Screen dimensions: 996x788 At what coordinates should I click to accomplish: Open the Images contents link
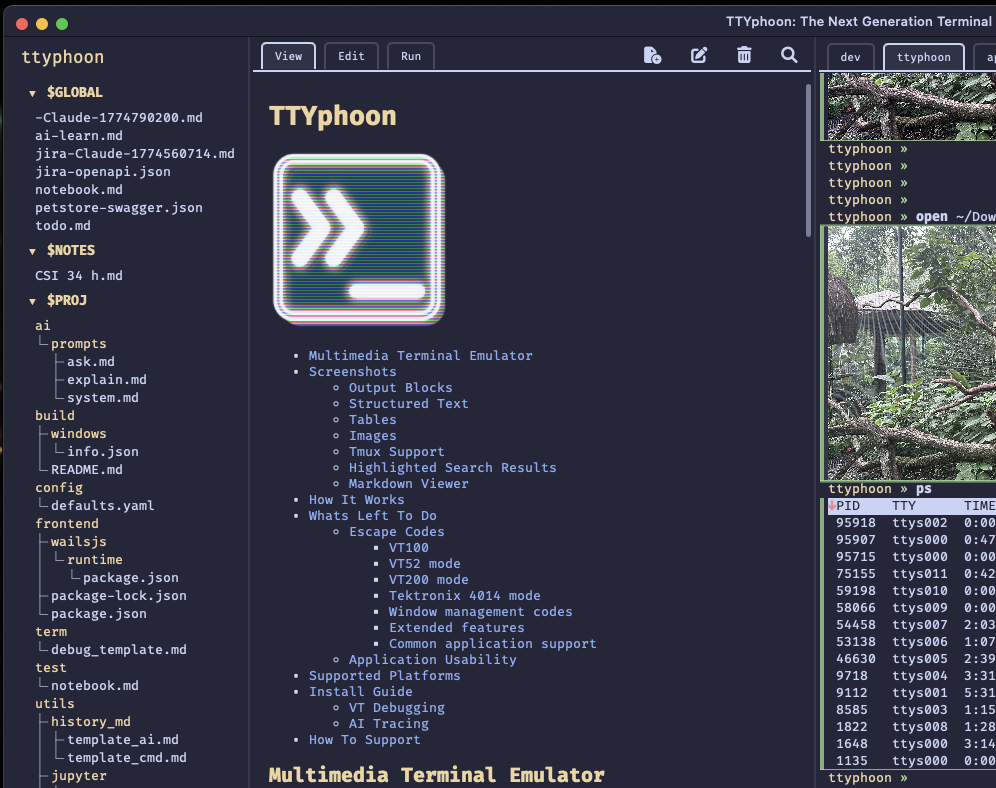pyautogui.click(x=373, y=436)
